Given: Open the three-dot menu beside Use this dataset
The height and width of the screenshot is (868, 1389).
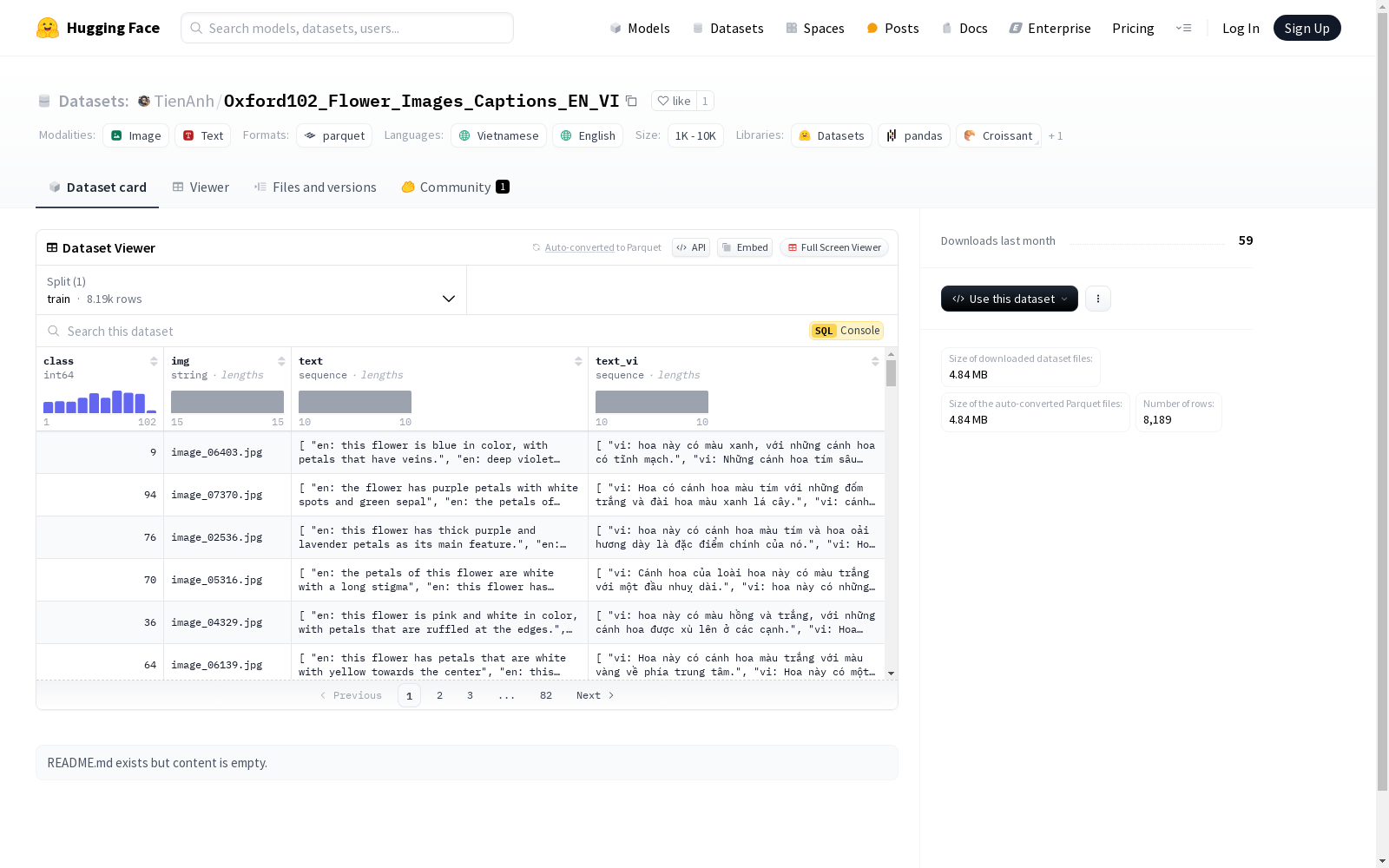Looking at the screenshot, I should coord(1098,299).
